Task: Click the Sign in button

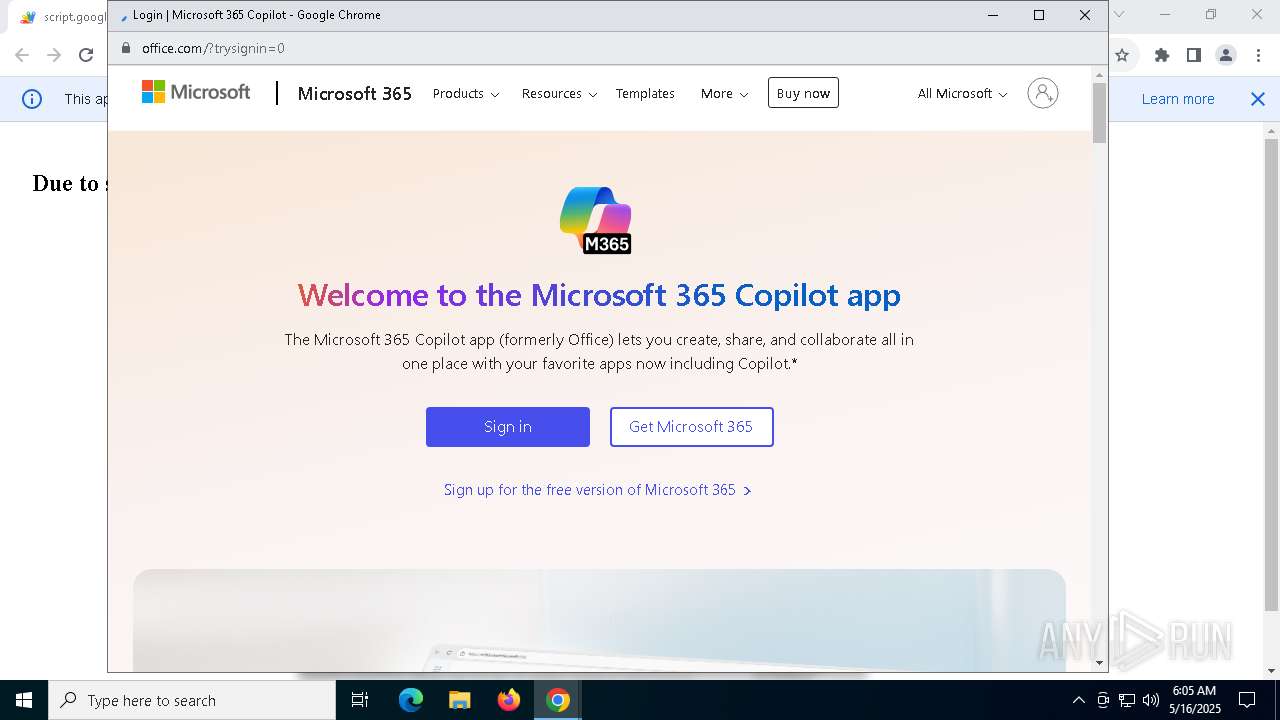Action: pyautogui.click(x=508, y=427)
